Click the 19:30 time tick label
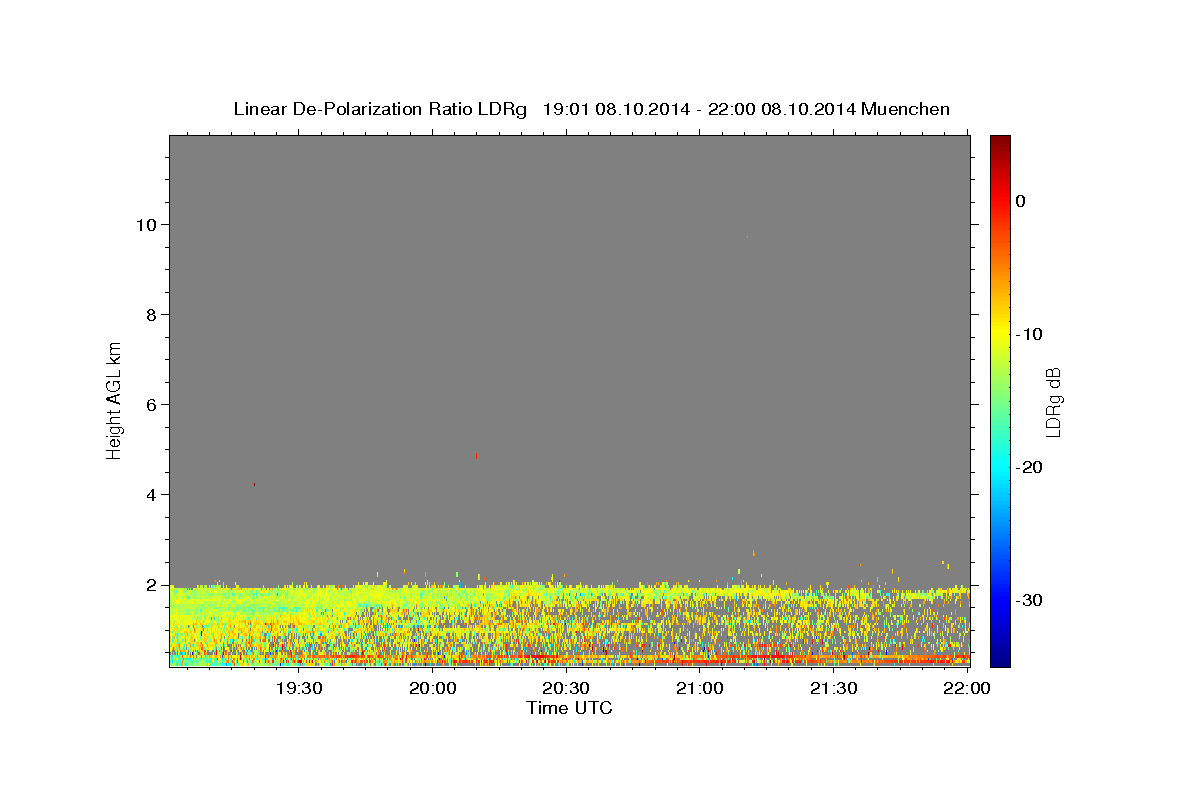The image size is (1200, 800). click(299, 689)
